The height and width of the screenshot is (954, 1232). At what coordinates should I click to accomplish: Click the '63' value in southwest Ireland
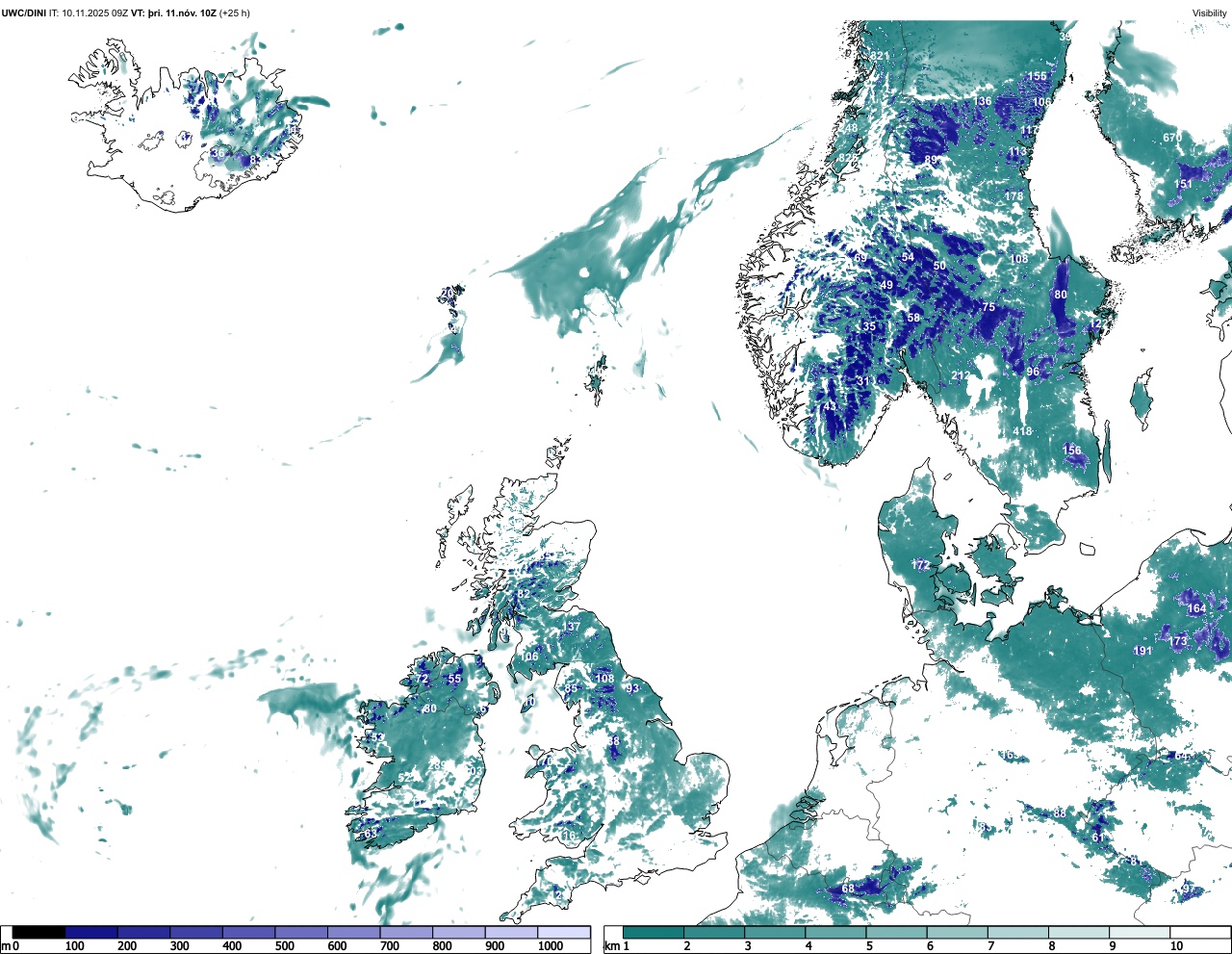coord(372,834)
